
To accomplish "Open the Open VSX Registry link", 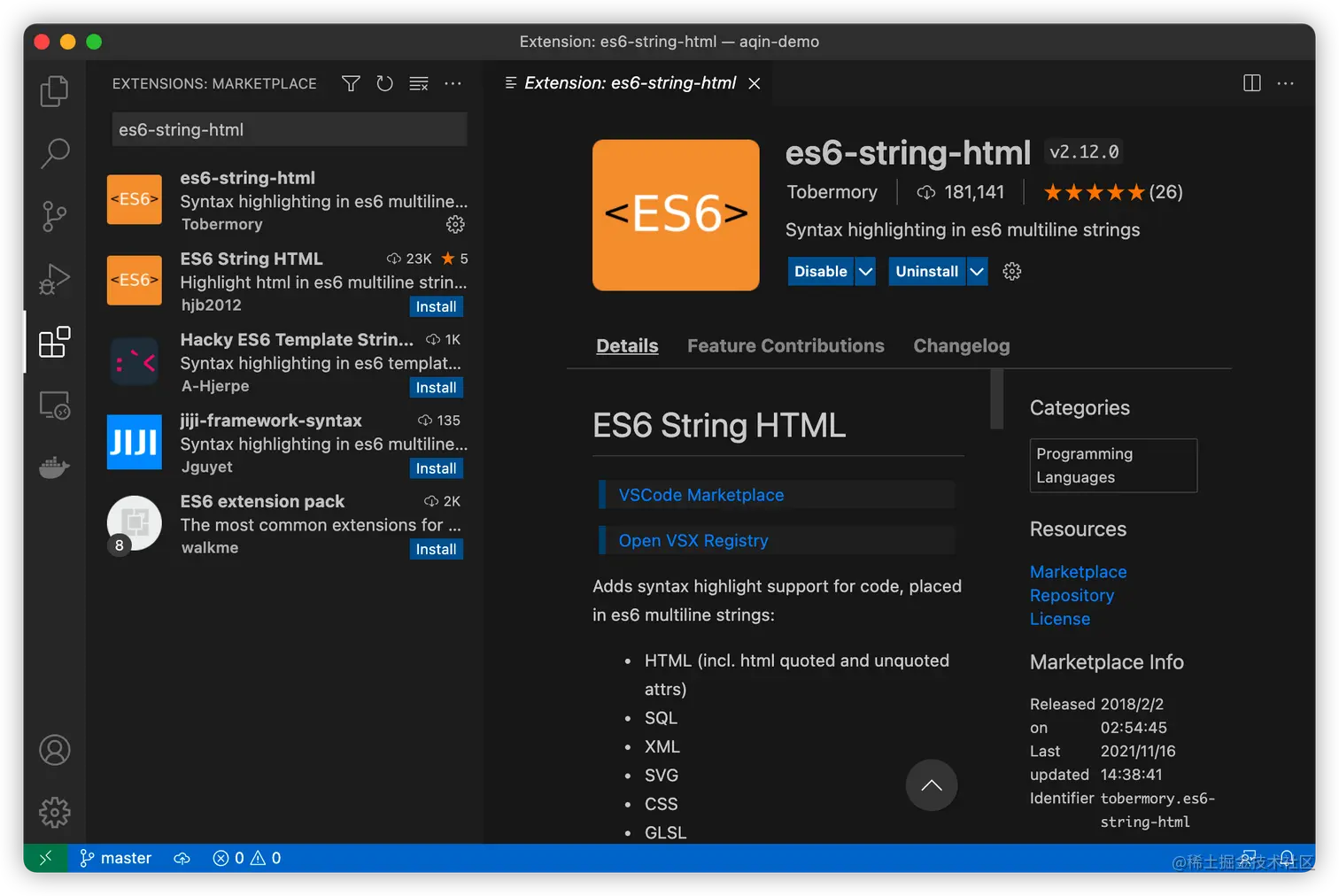I will click(x=693, y=540).
